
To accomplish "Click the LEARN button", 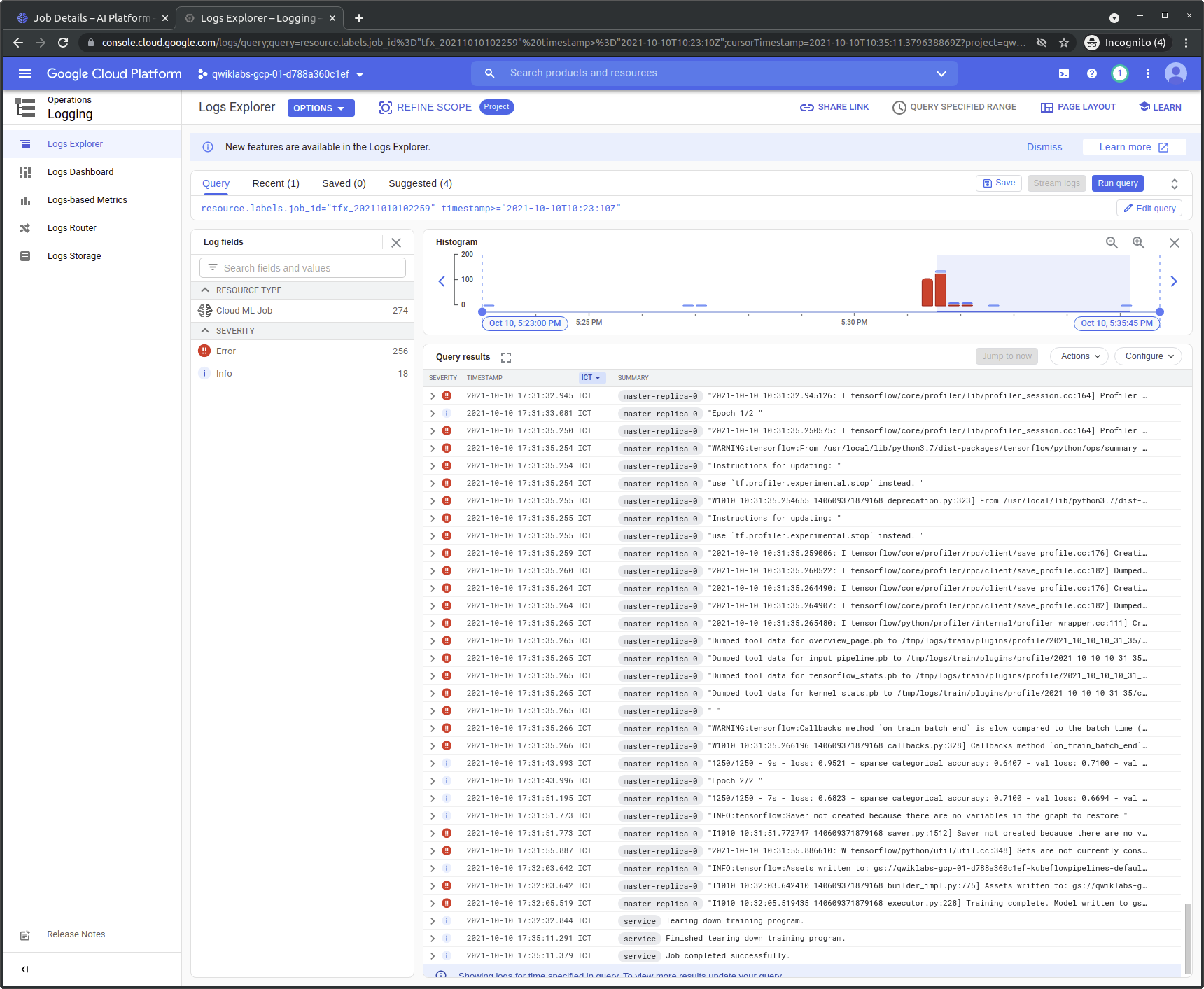I will pos(1160,107).
